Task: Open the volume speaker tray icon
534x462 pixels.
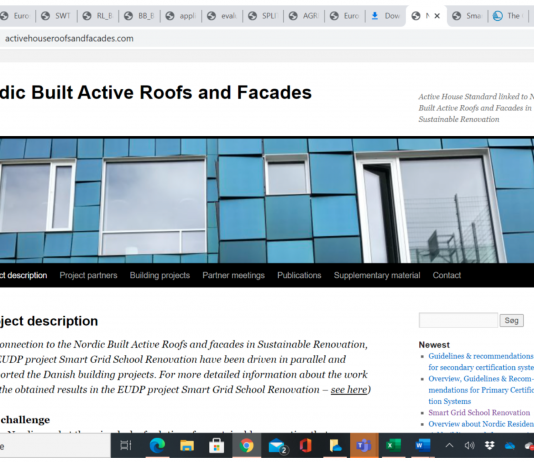Action: coord(469,446)
